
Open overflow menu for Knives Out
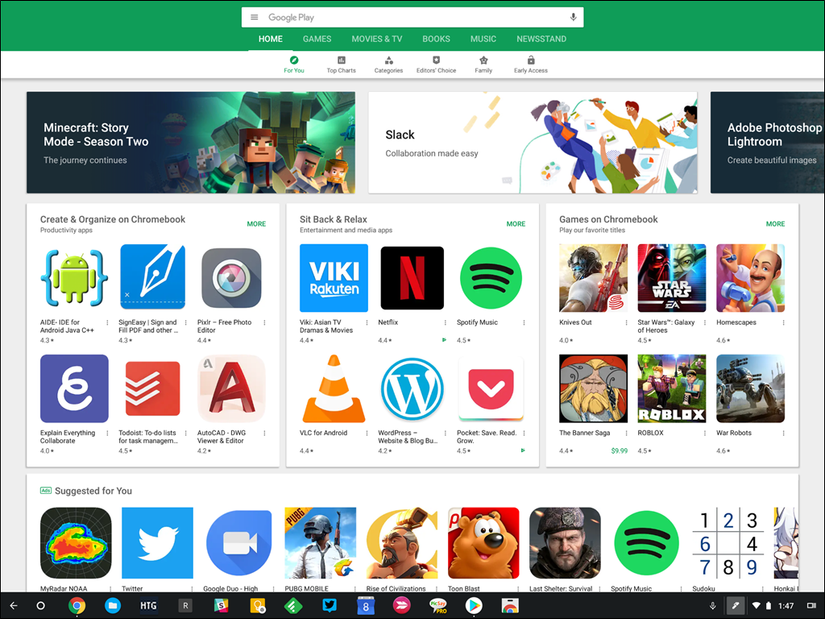pyautogui.click(x=626, y=323)
